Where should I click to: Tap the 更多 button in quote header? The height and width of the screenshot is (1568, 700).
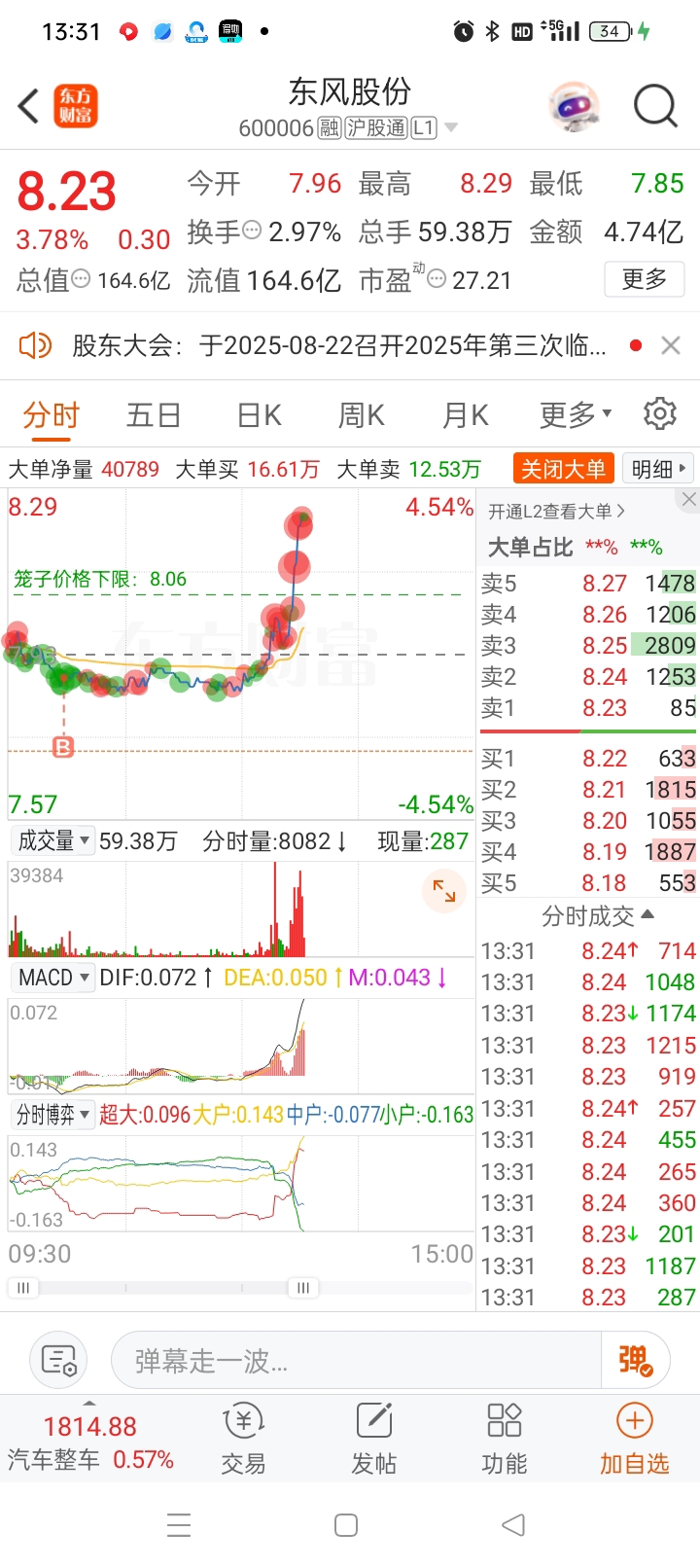644,279
